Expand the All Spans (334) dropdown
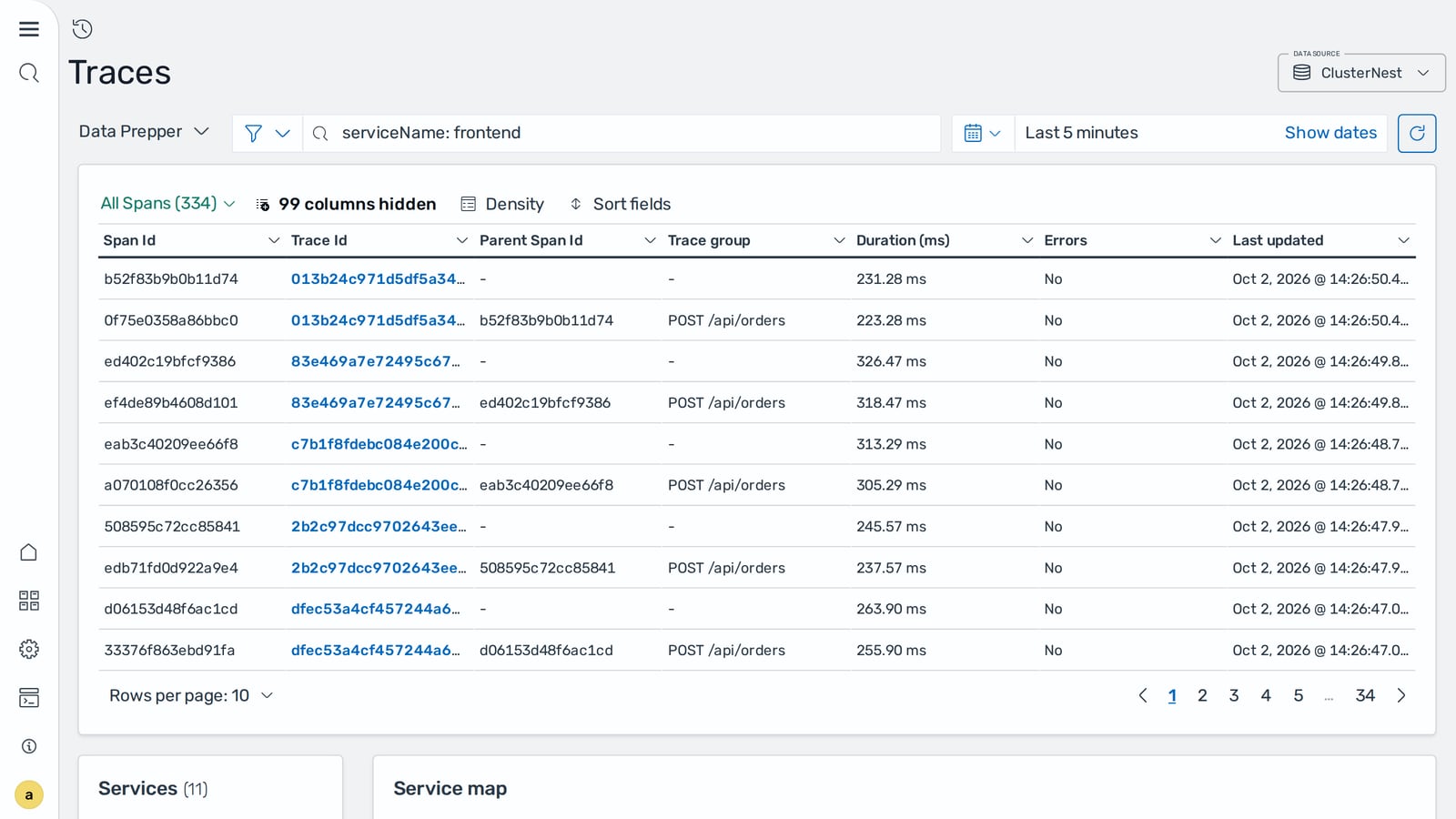This screenshot has height=819, width=1456. click(167, 203)
